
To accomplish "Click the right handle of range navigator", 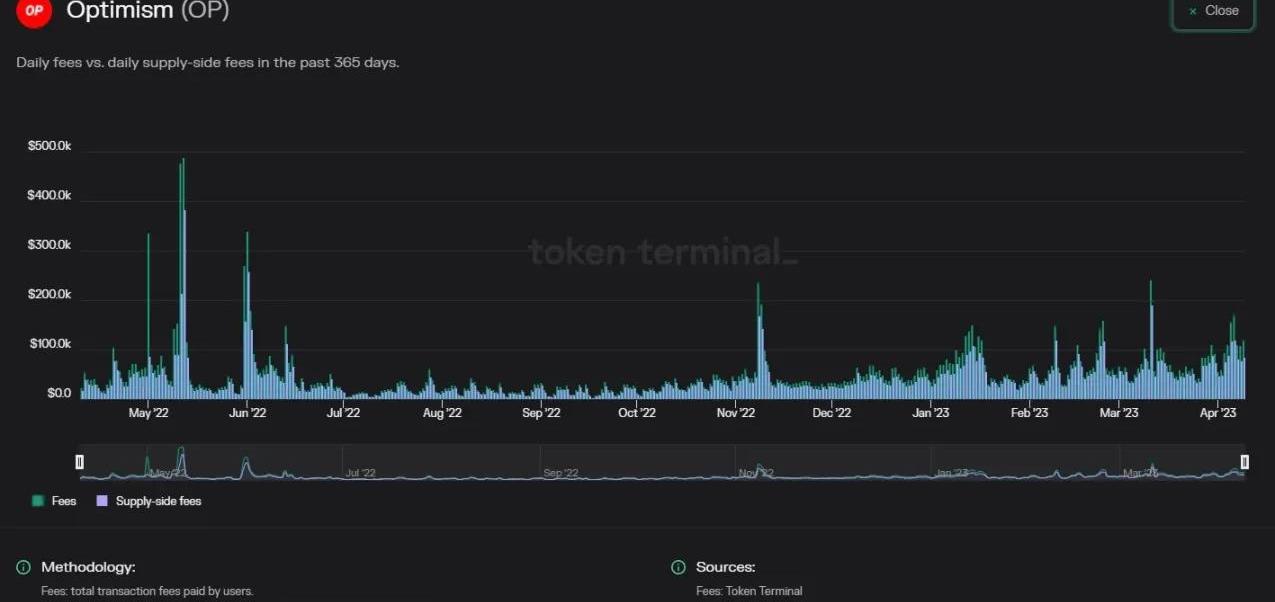I will [x=1245, y=461].
